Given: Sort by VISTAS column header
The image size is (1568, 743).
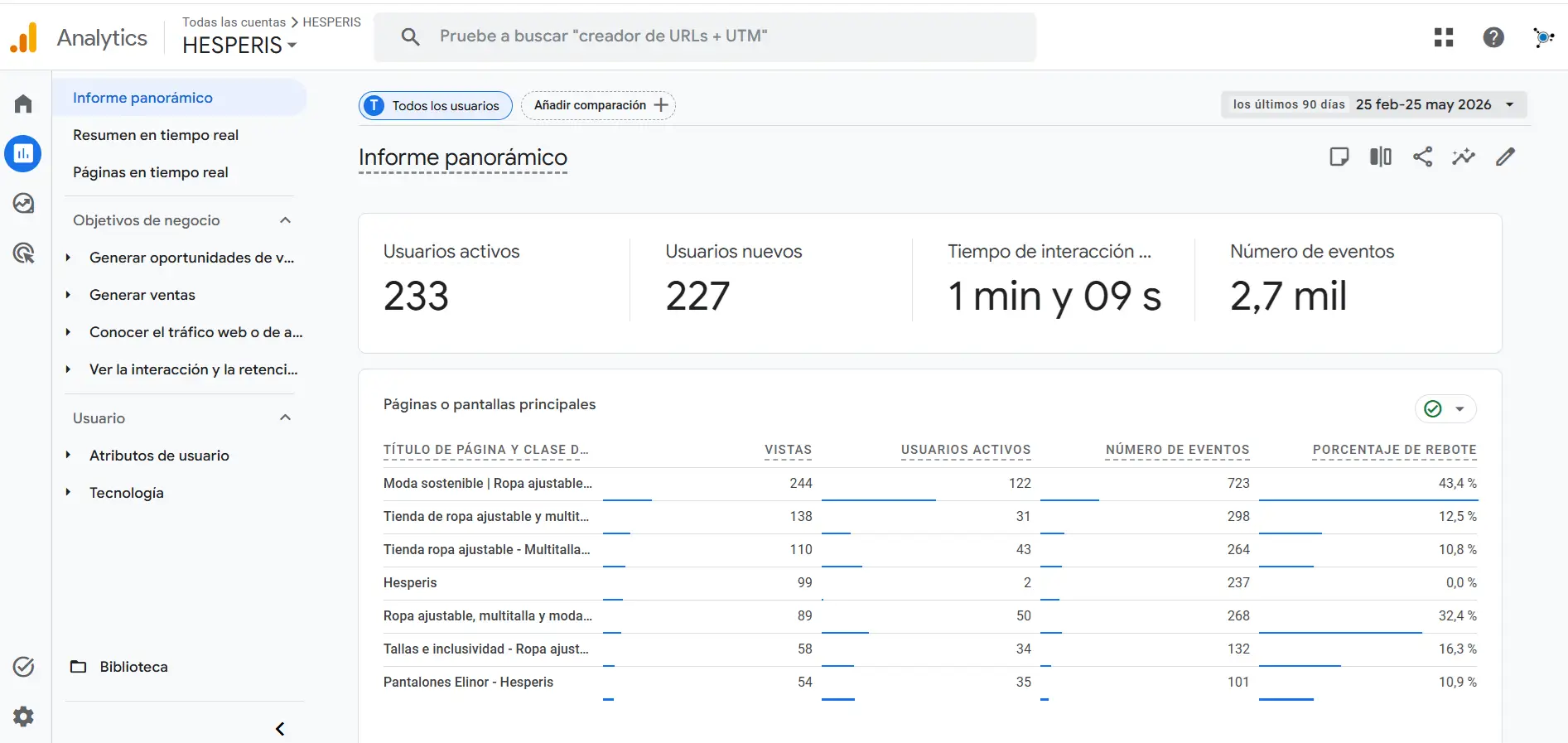Looking at the screenshot, I should click(788, 450).
